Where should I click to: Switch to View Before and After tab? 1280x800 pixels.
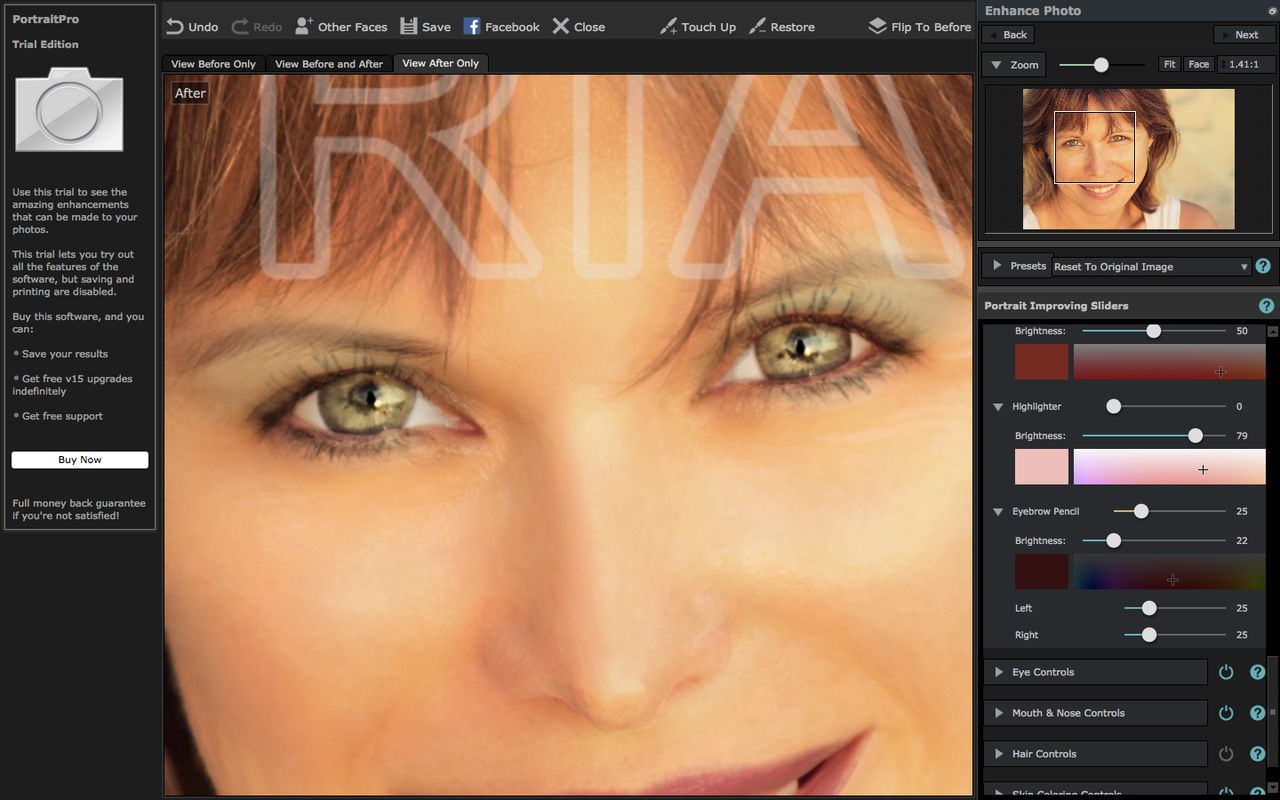tap(329, 64)
